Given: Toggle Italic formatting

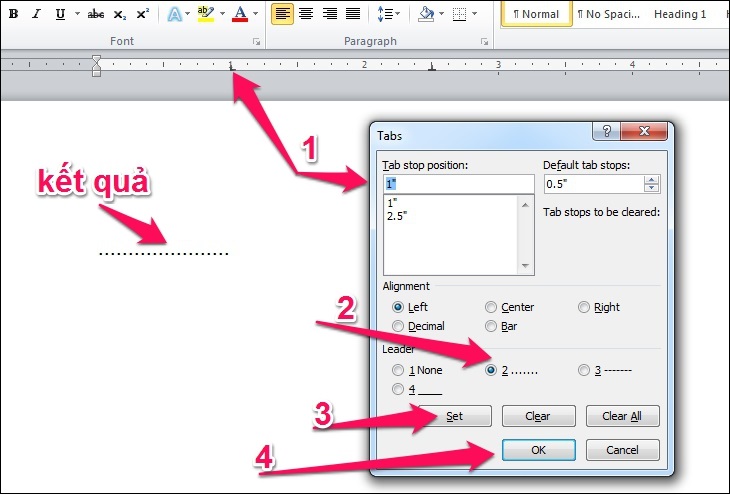Looking at the screenshot, I should pyautogui.click(x=36, y=14).
